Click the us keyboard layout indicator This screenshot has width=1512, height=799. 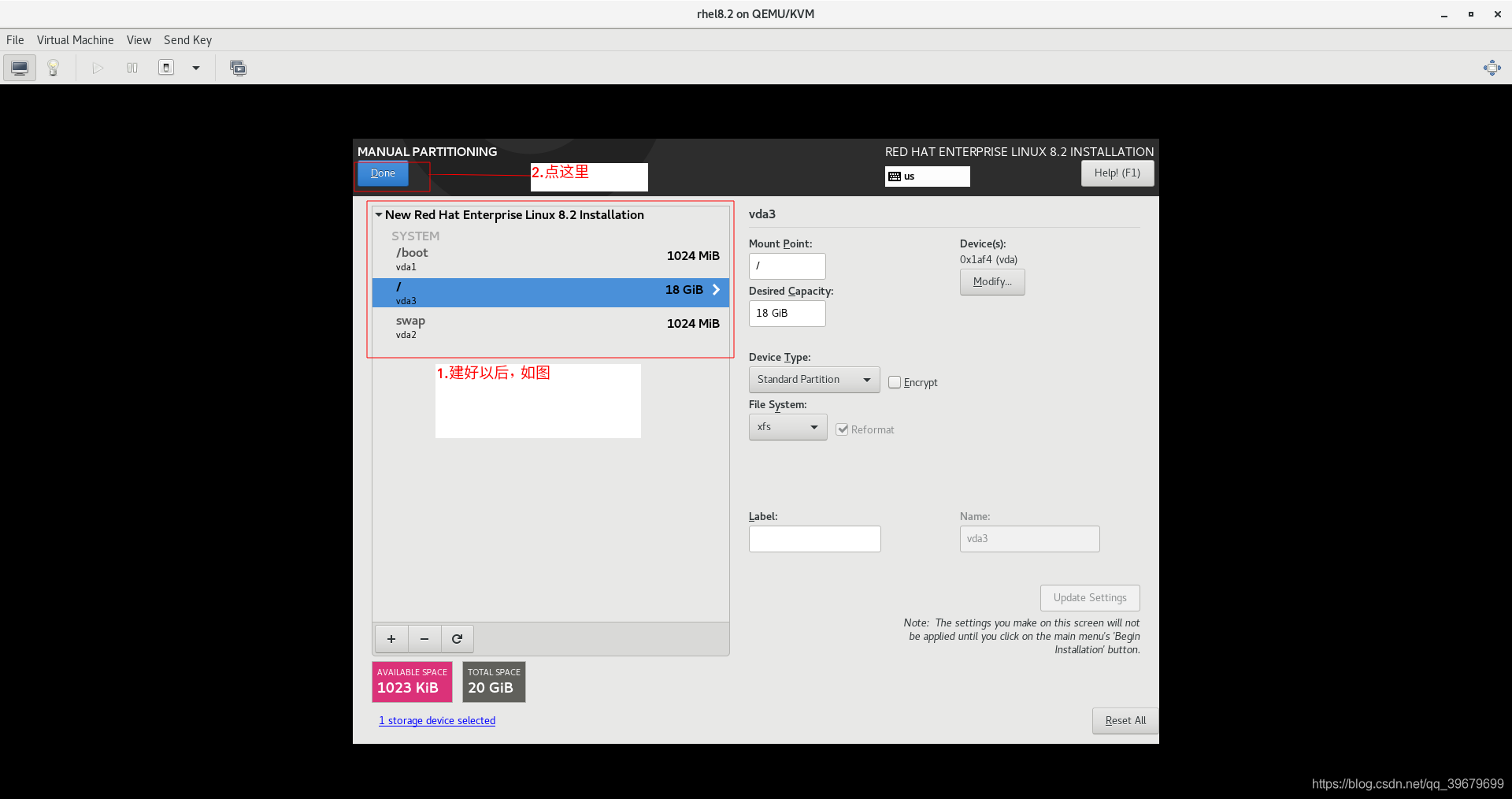[x=927, y=177]
